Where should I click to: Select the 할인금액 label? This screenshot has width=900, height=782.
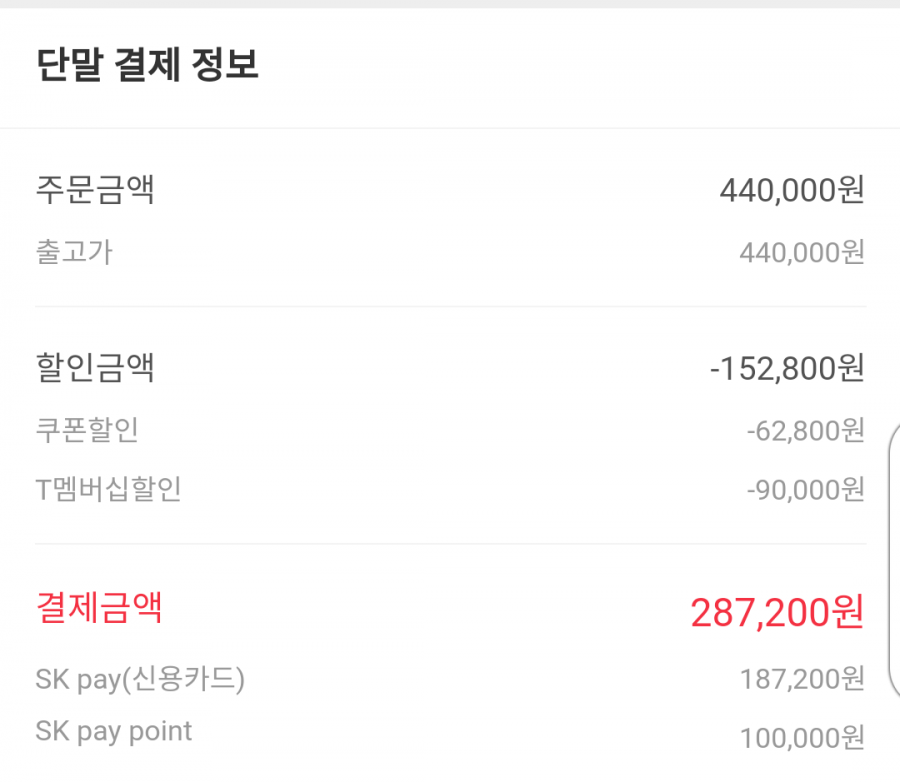95,367
